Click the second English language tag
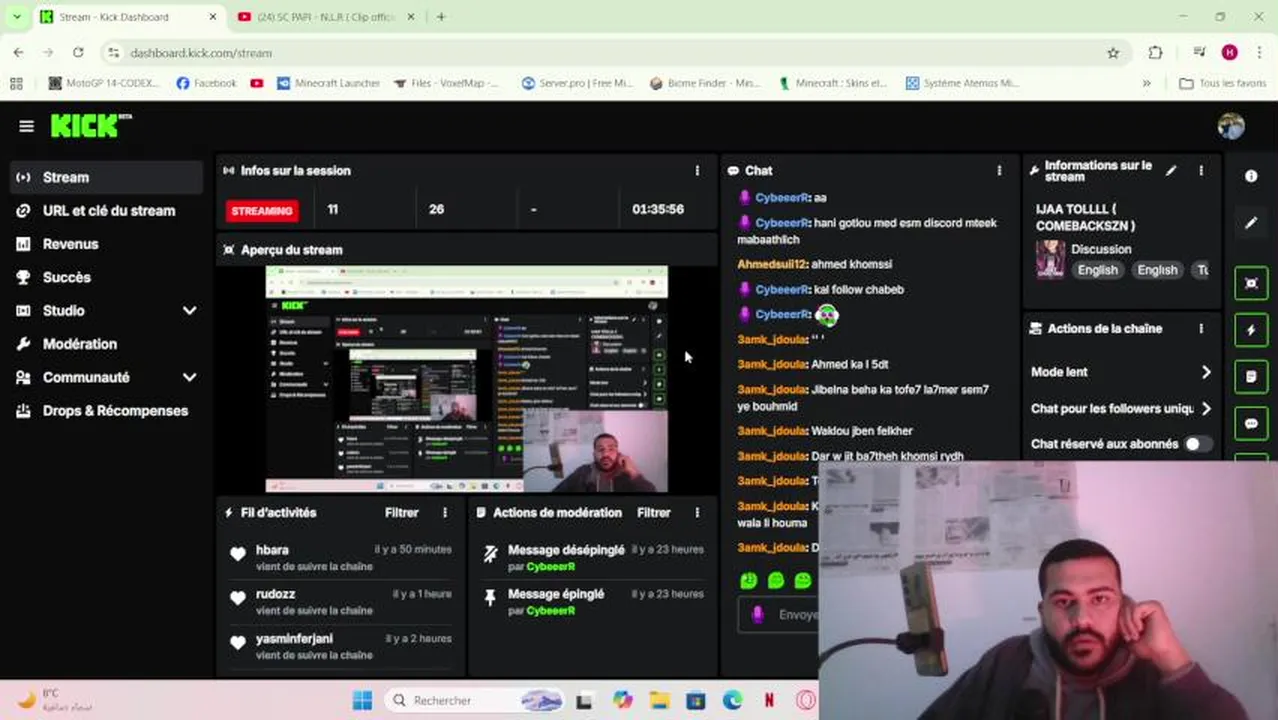The image size is (1278, 720). pyautogui.click(x=1157, y=270)
